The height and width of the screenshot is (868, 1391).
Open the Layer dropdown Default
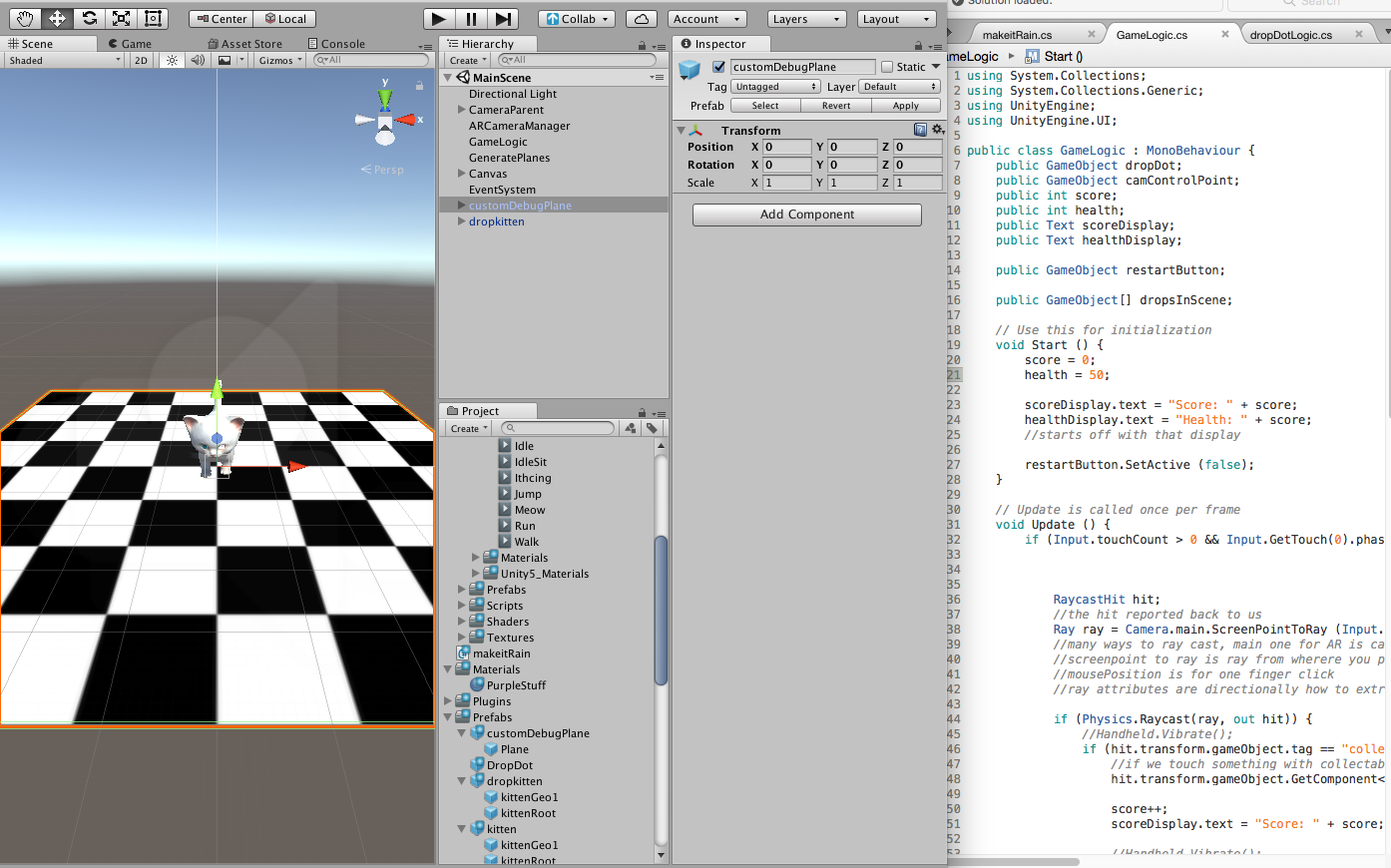(900, 87)
